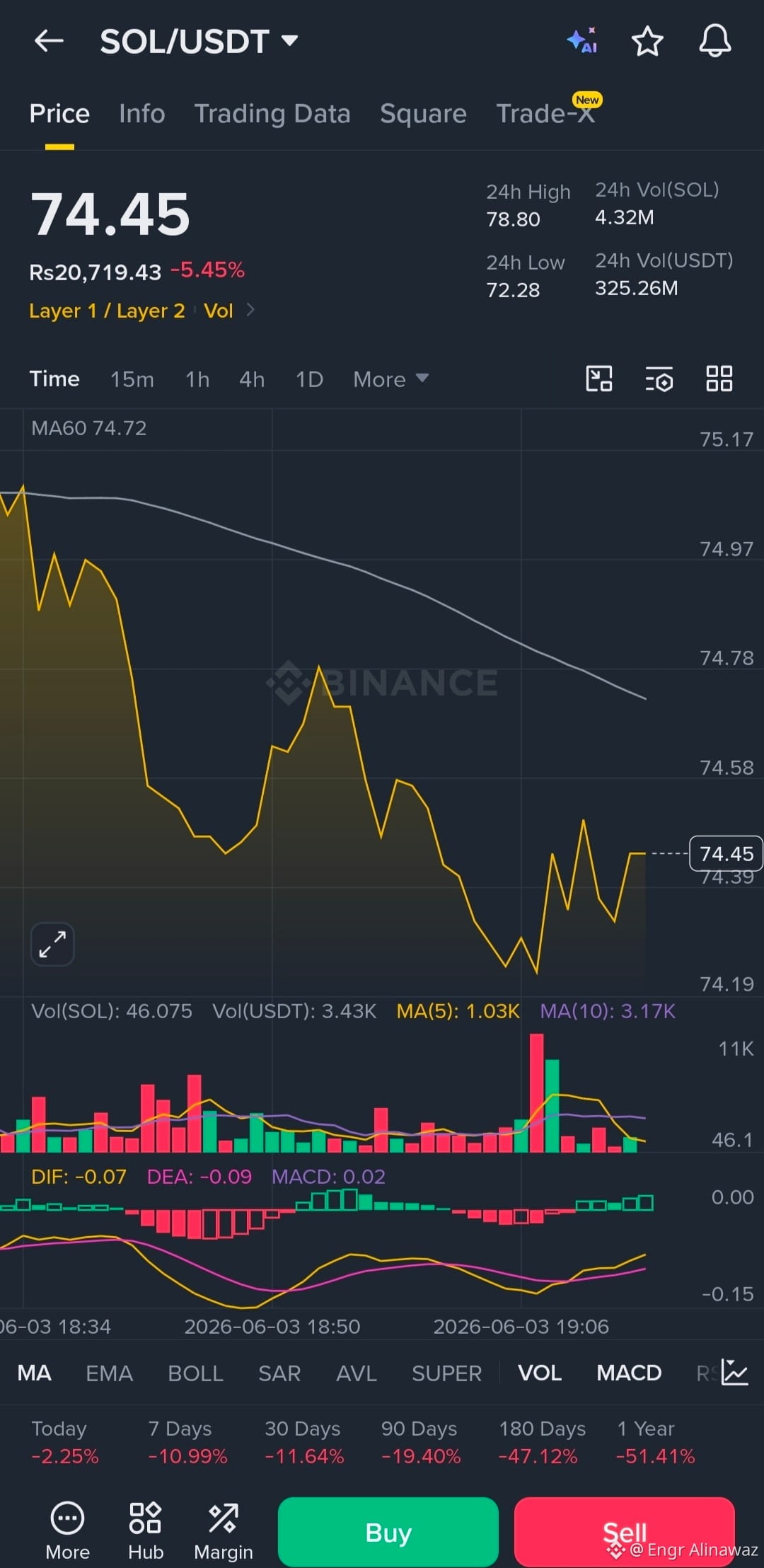Open the SOL/USDT pair selector dropdown
This screenshot has height=1568, width=764.
[x=199, y=41]
